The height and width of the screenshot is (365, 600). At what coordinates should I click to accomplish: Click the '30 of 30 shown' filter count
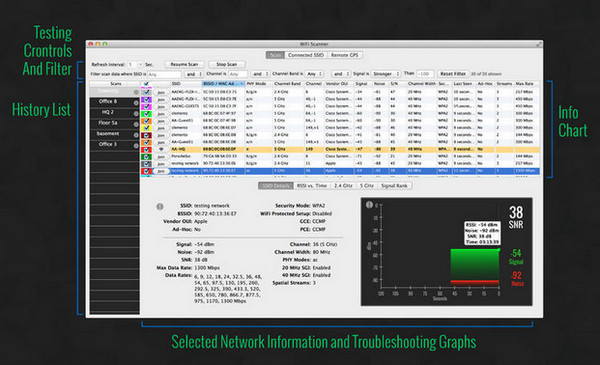[x=486, y=74]
